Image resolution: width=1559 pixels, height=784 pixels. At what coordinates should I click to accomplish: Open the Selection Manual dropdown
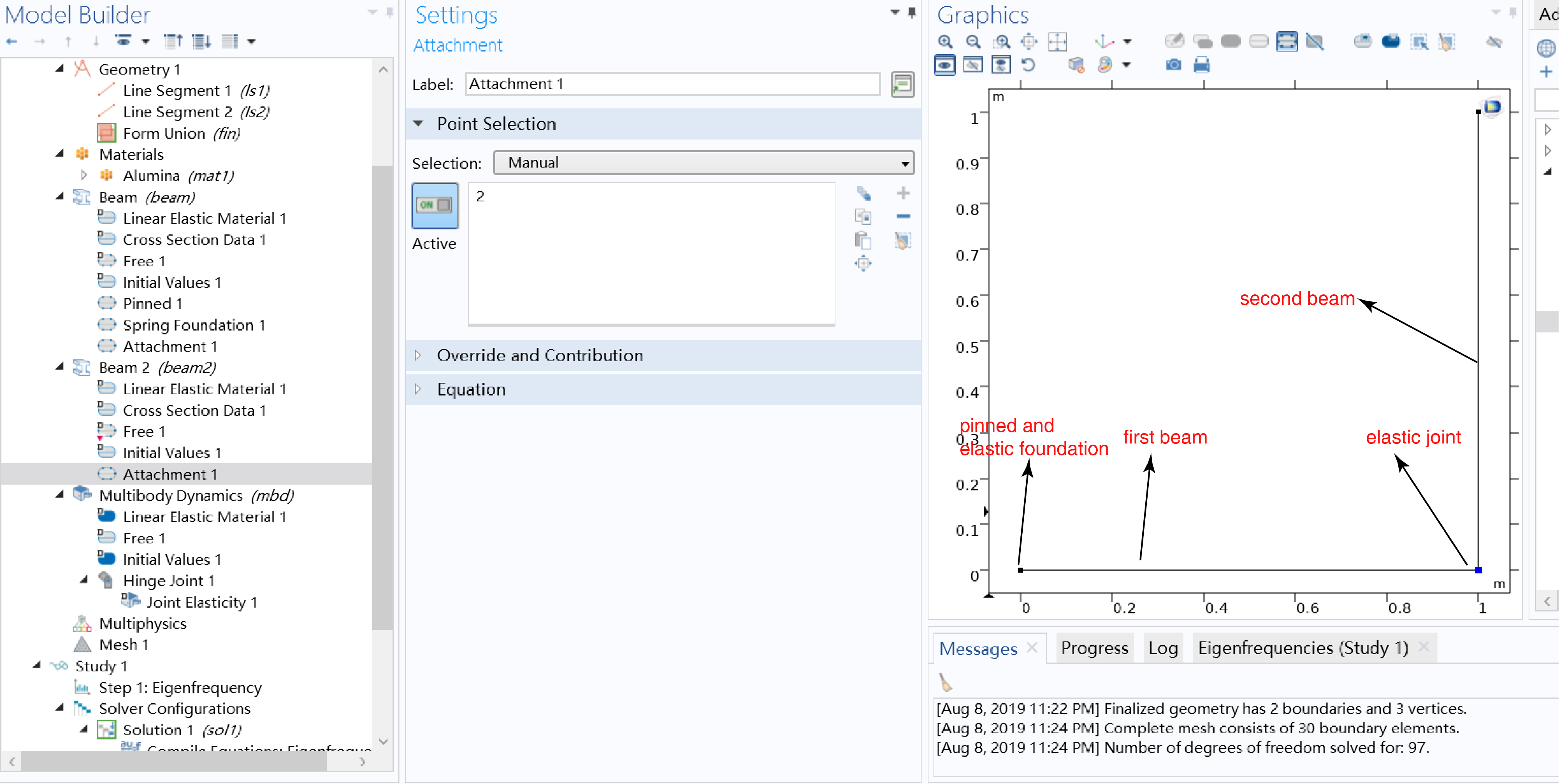tap(703, 163)
